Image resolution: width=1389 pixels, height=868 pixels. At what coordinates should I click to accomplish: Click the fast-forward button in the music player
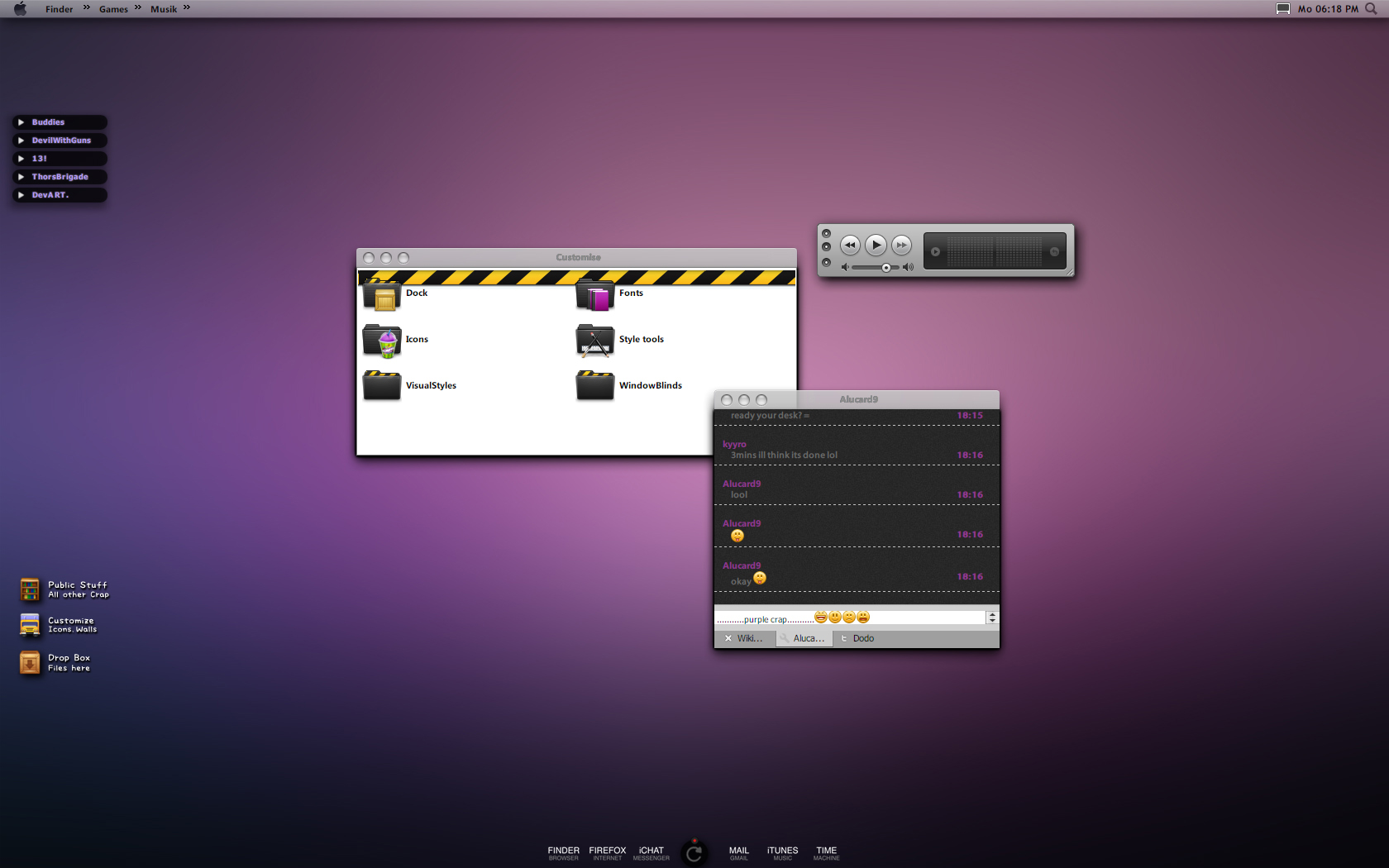901,246
